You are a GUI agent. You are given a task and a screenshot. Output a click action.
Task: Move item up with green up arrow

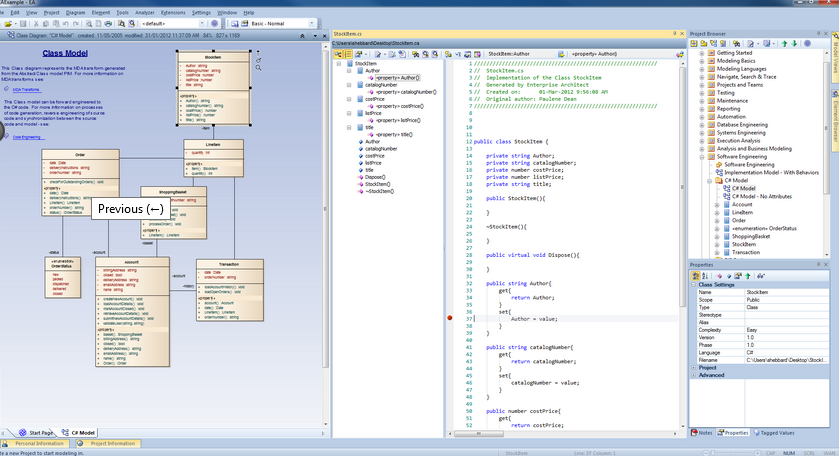[784, 43]
